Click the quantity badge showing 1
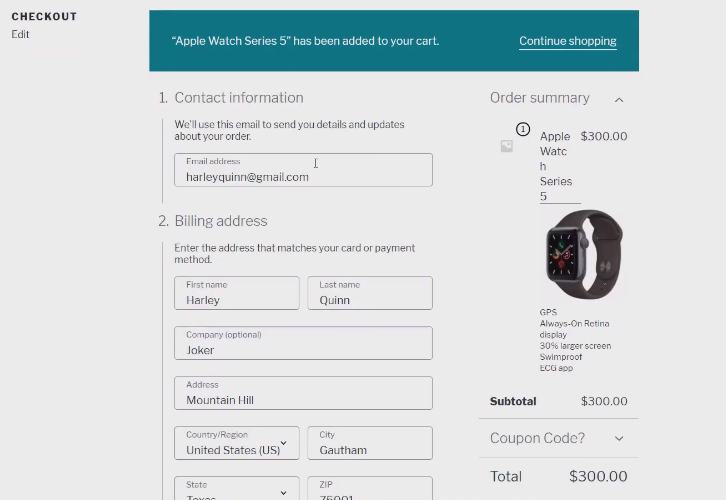726x500 pixels. coord(523,129)
